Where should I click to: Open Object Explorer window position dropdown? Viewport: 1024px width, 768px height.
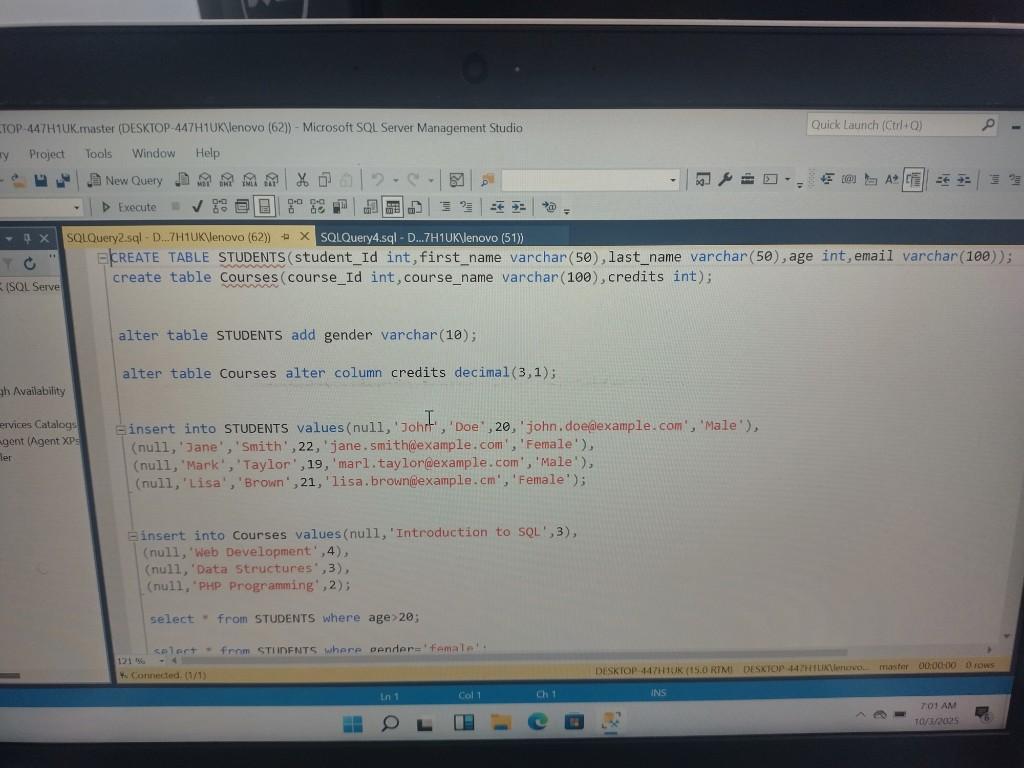point(9,238)
